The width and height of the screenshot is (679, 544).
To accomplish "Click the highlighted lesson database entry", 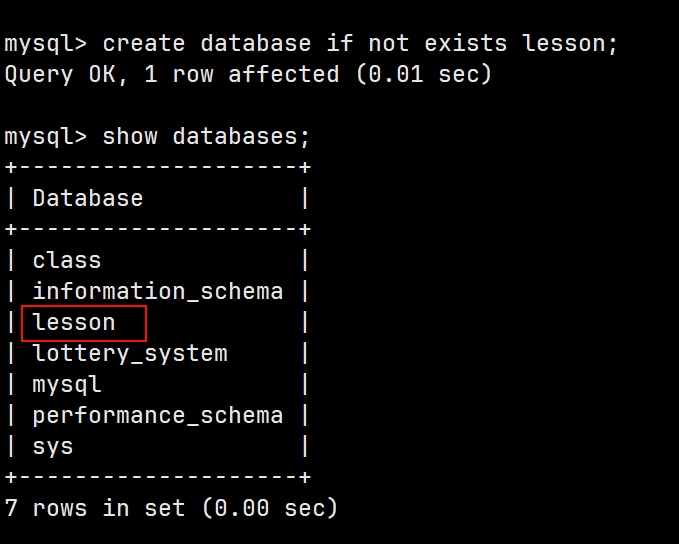I will [74, 323].
